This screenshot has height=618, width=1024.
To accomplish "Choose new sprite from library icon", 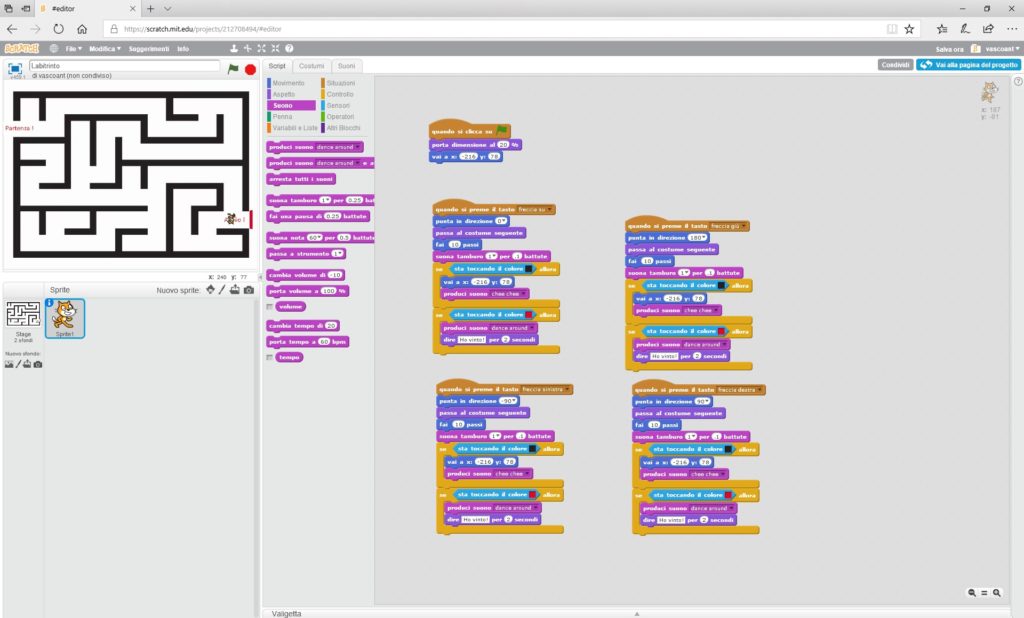I will click(x=210, y=289).
